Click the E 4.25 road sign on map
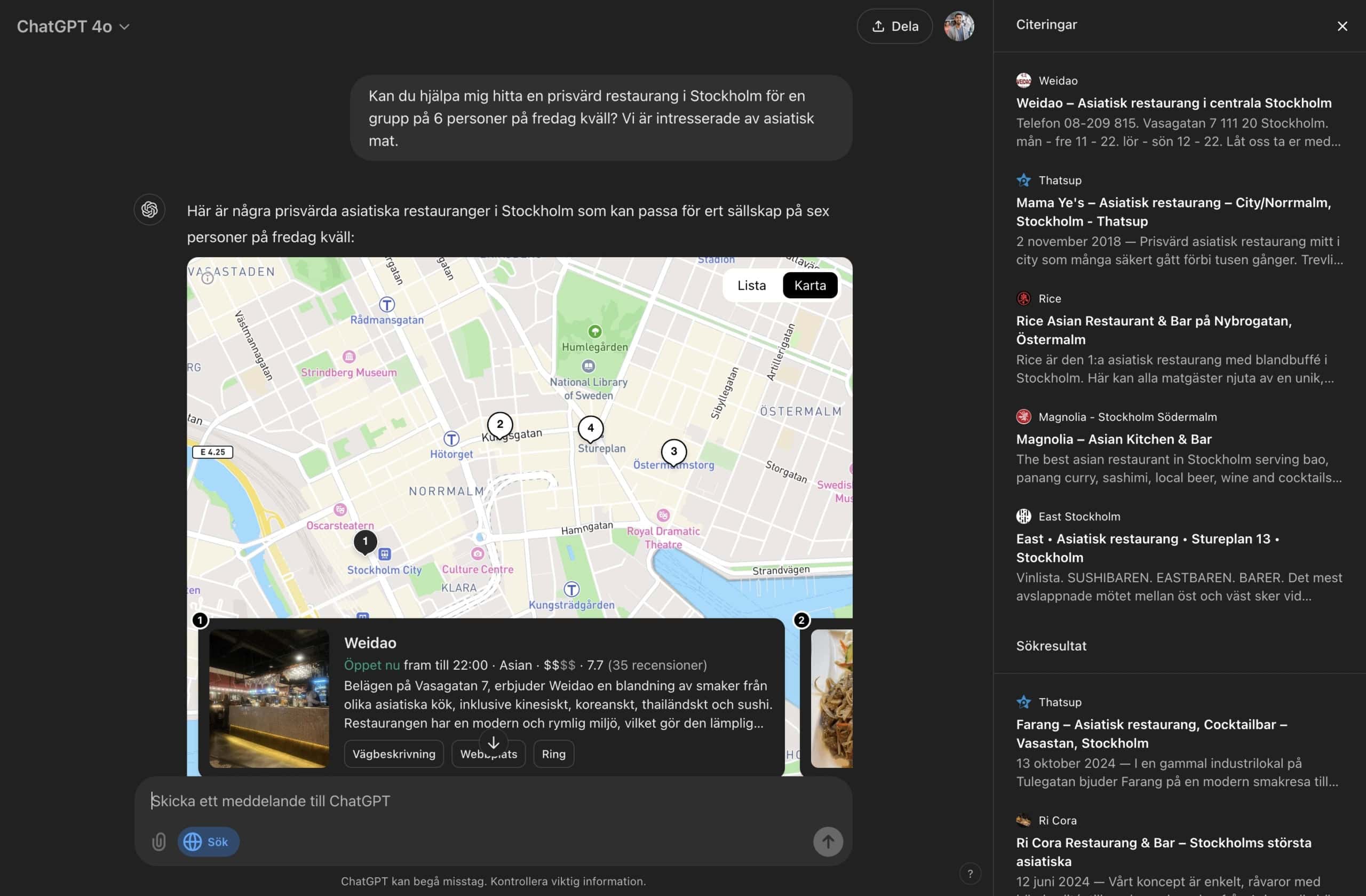 (x=212, y=453)
